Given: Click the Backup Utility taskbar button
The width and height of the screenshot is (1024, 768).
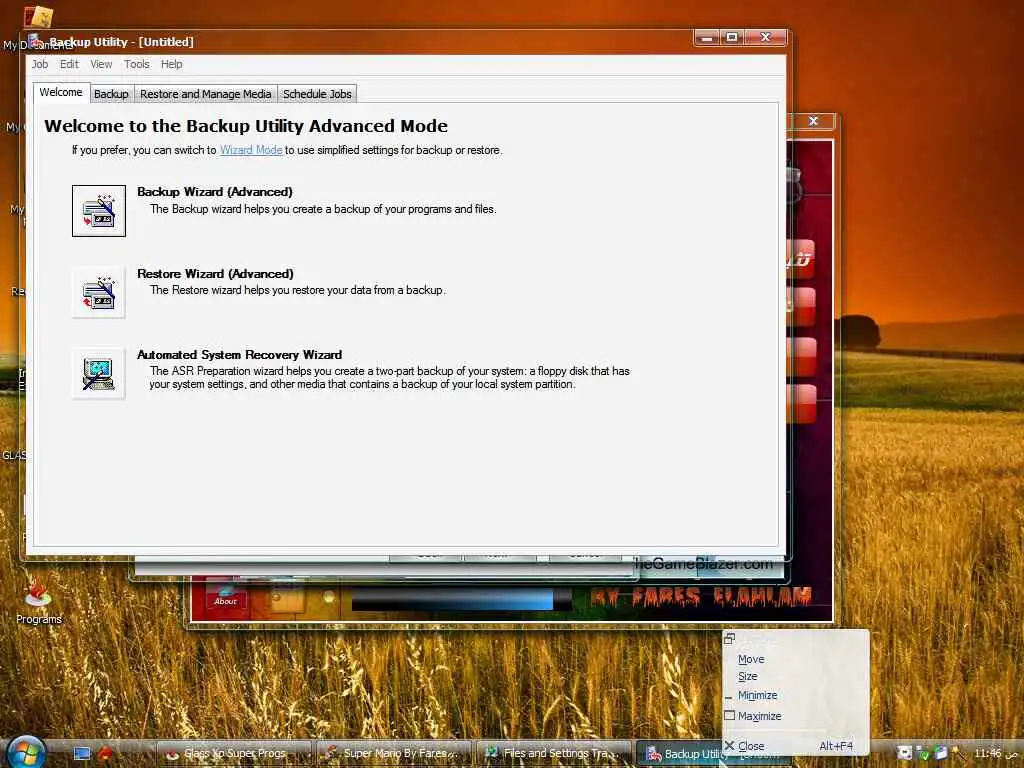Looking at the screenshot, I should (682, 754).
